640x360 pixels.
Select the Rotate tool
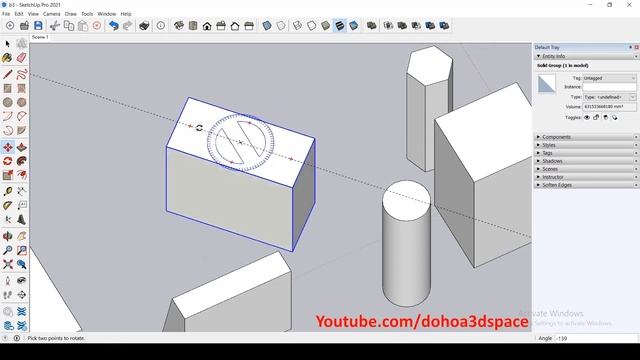click(7, 161)
